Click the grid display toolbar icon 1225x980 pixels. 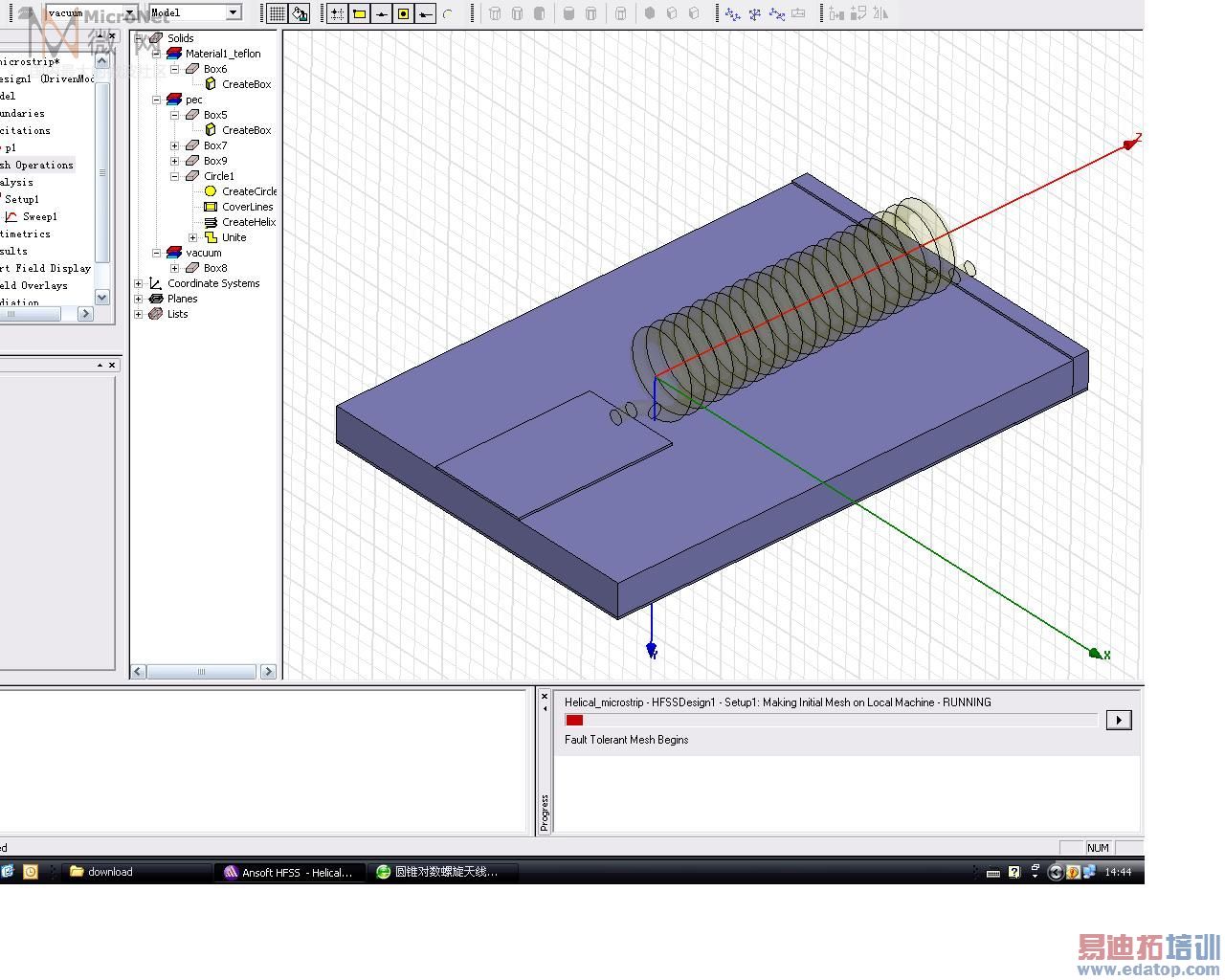coord(277,13)
